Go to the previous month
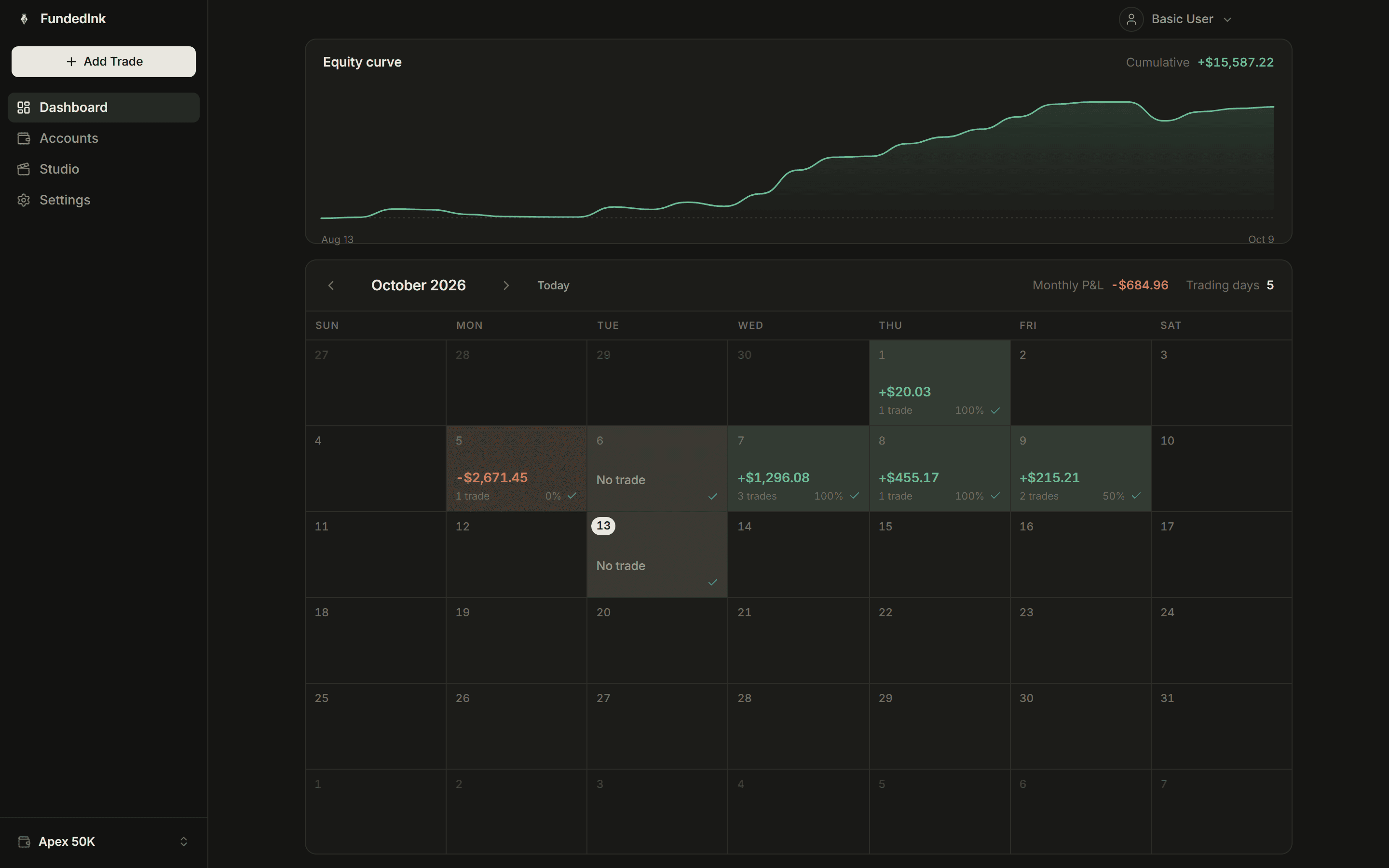 pos(331,285)
